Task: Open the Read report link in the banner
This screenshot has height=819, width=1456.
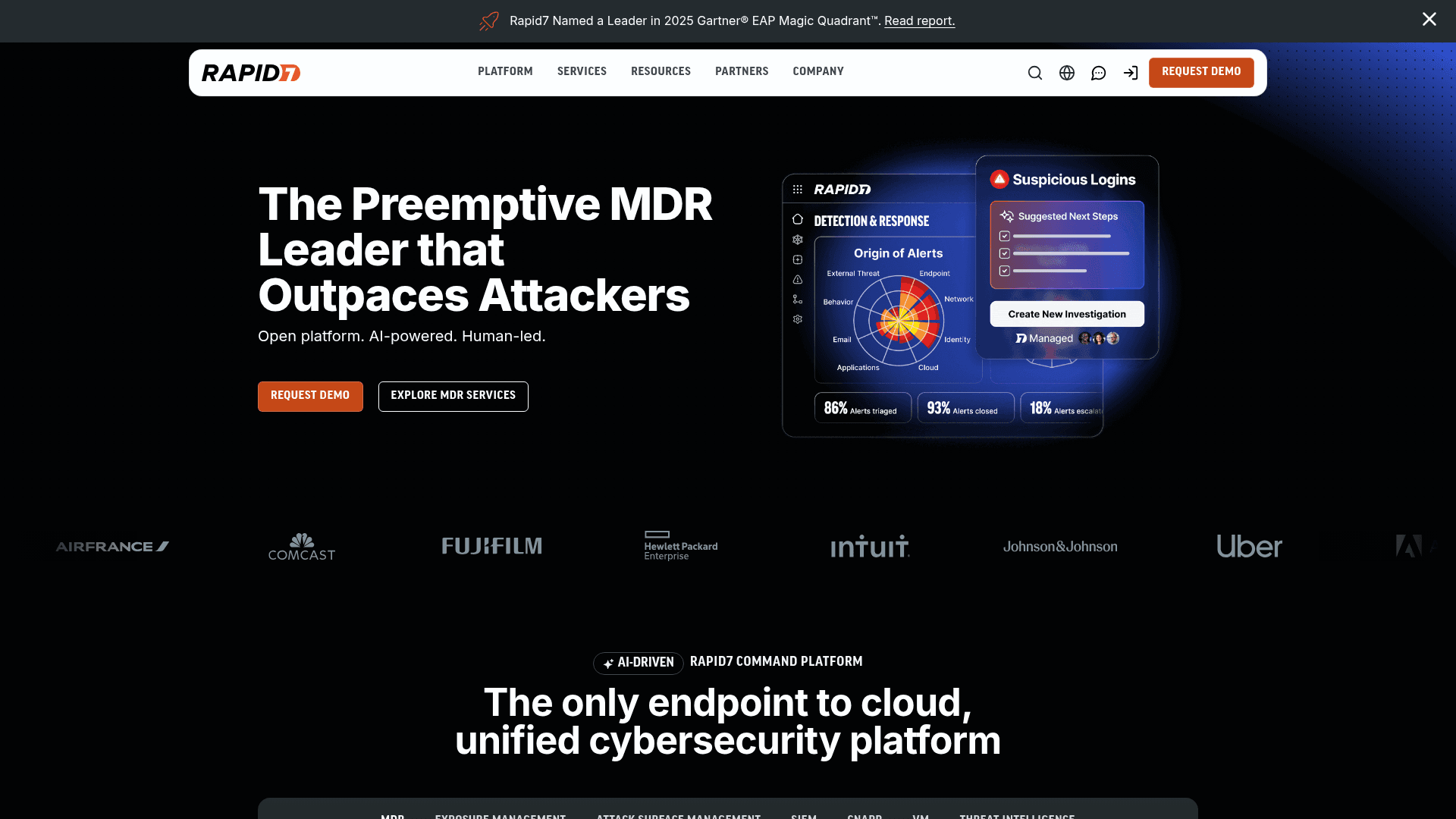Action: click(919, 20)
